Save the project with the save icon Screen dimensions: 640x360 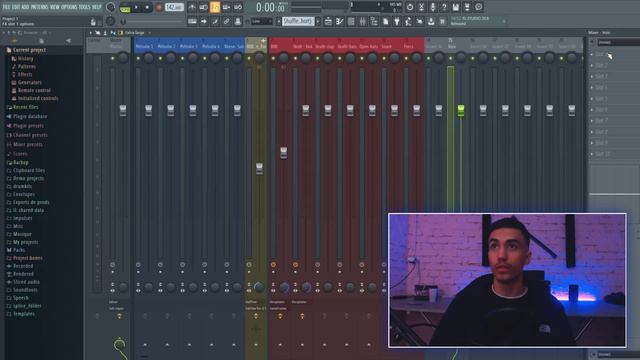[456, 7]
